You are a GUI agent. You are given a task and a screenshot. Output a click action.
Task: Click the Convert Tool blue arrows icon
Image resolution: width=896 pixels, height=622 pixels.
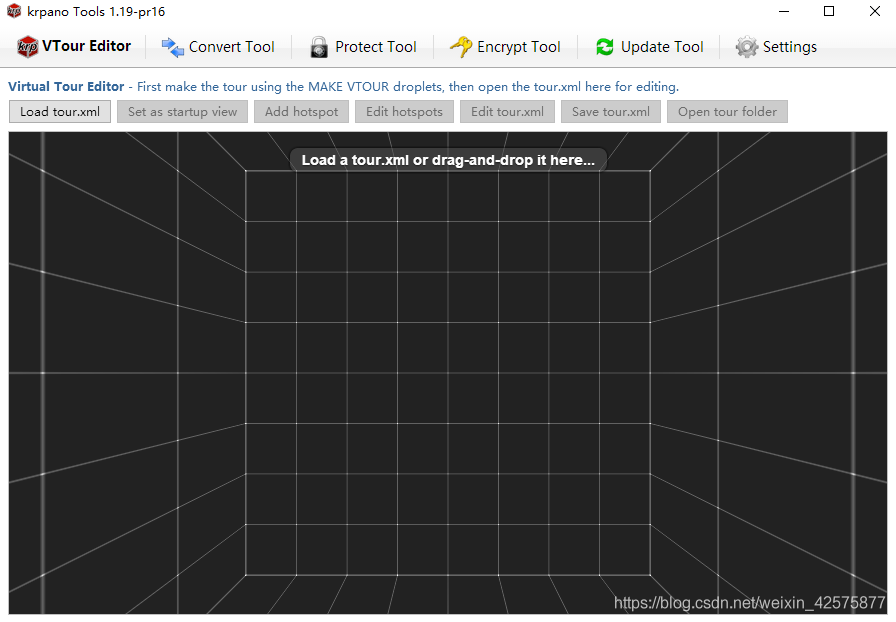[172, 47]
